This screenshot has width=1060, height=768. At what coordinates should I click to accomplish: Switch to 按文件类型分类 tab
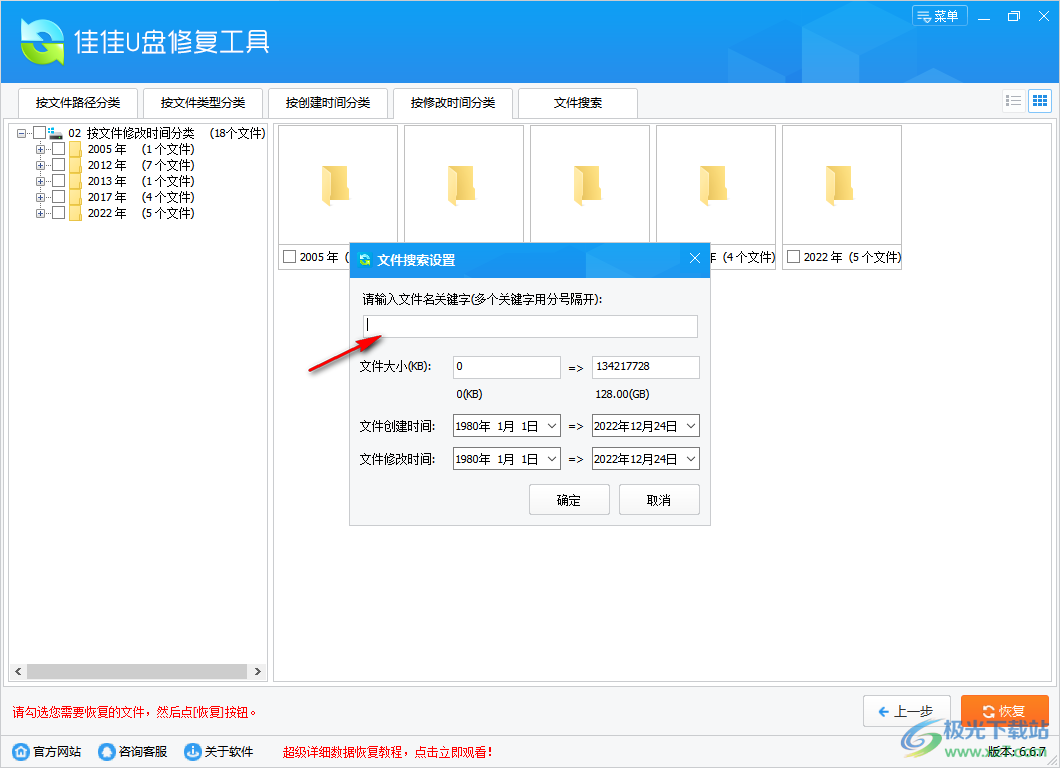203,103
